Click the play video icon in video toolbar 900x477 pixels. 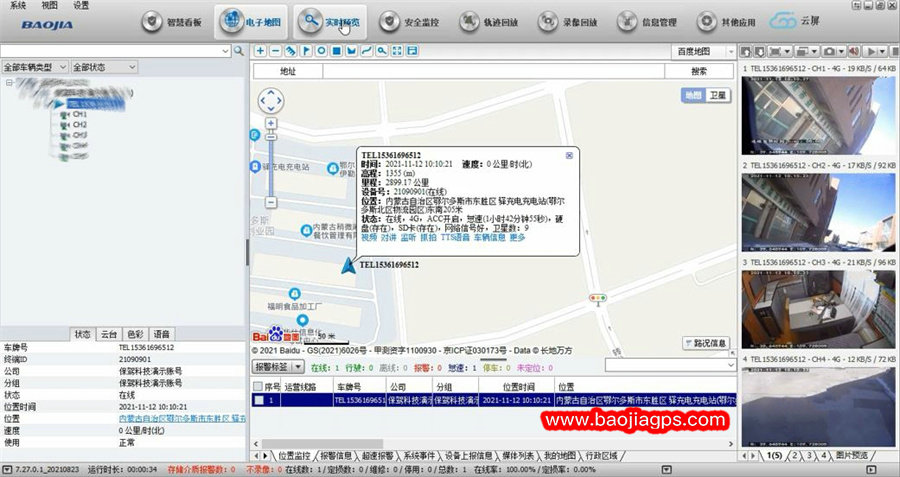coord(871,52)
